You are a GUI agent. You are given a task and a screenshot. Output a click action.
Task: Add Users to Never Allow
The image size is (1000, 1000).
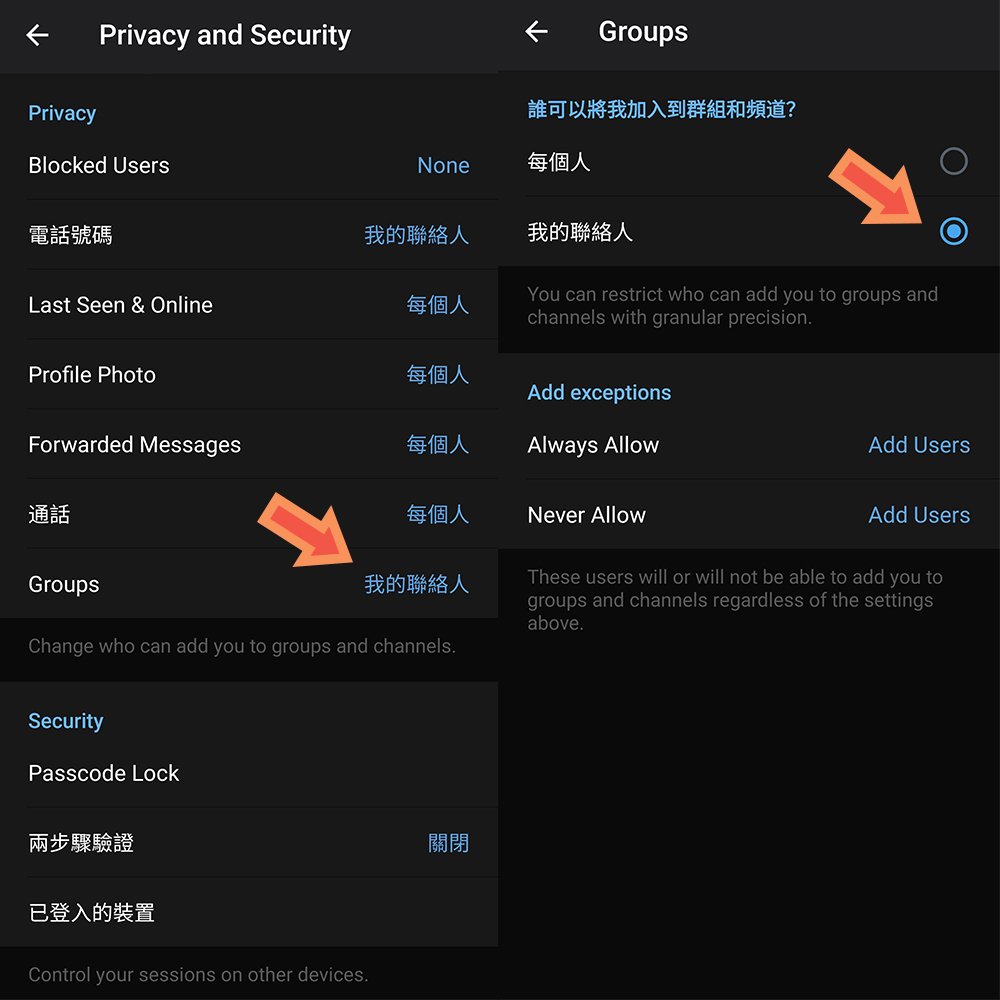coord(918,515)
